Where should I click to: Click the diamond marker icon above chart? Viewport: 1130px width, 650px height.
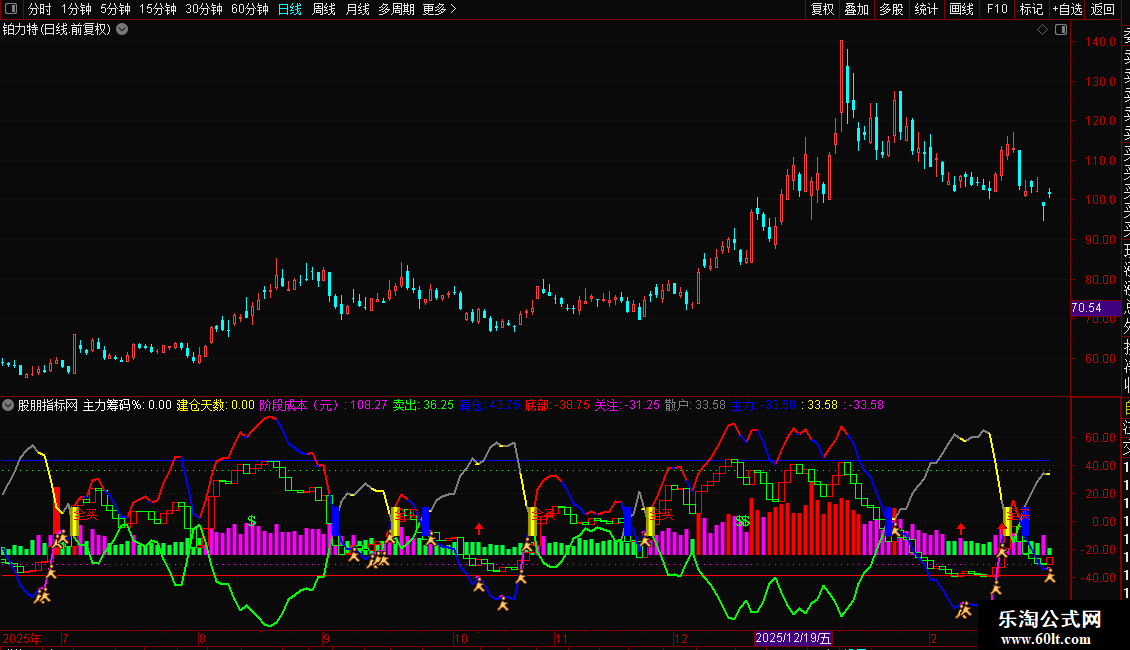click(x=1042, y=29)
